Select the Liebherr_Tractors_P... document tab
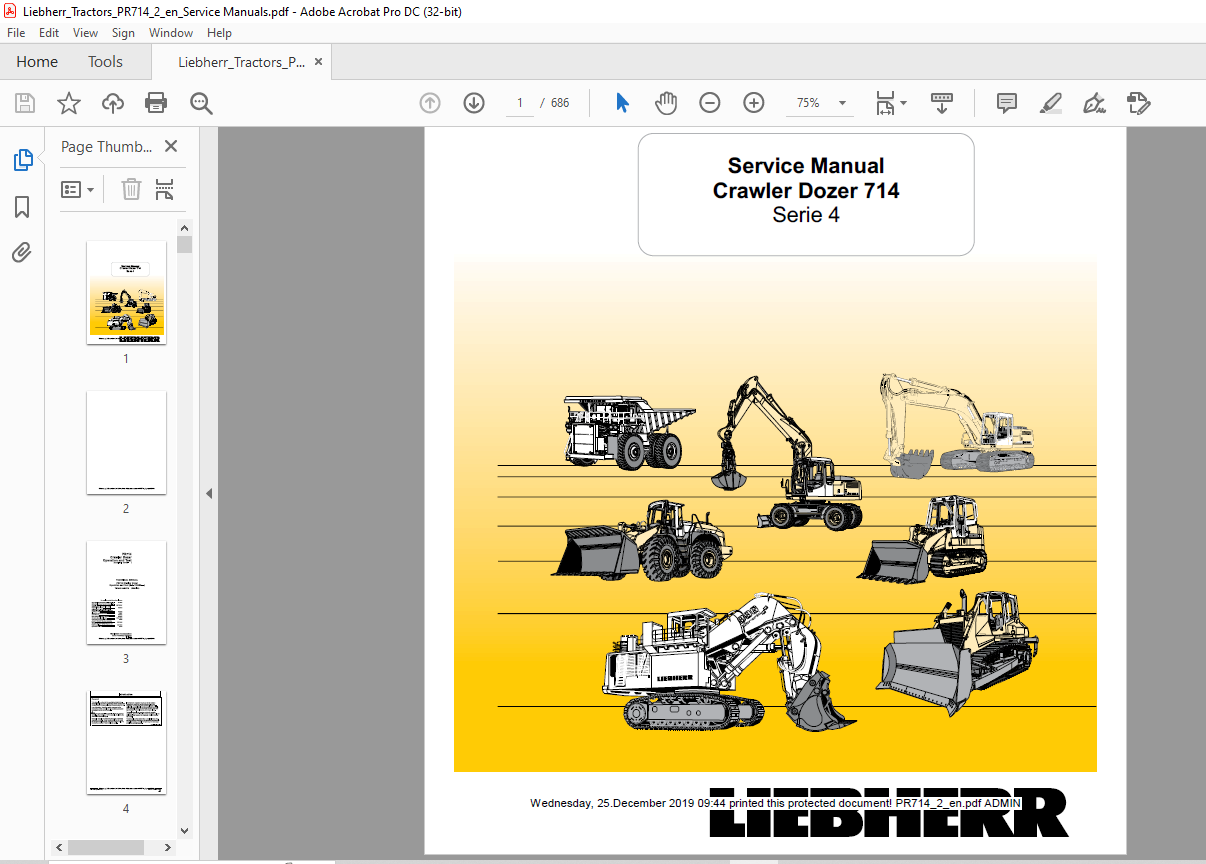The height and width of the screenshot is (864, 1206). click(241, 62)
